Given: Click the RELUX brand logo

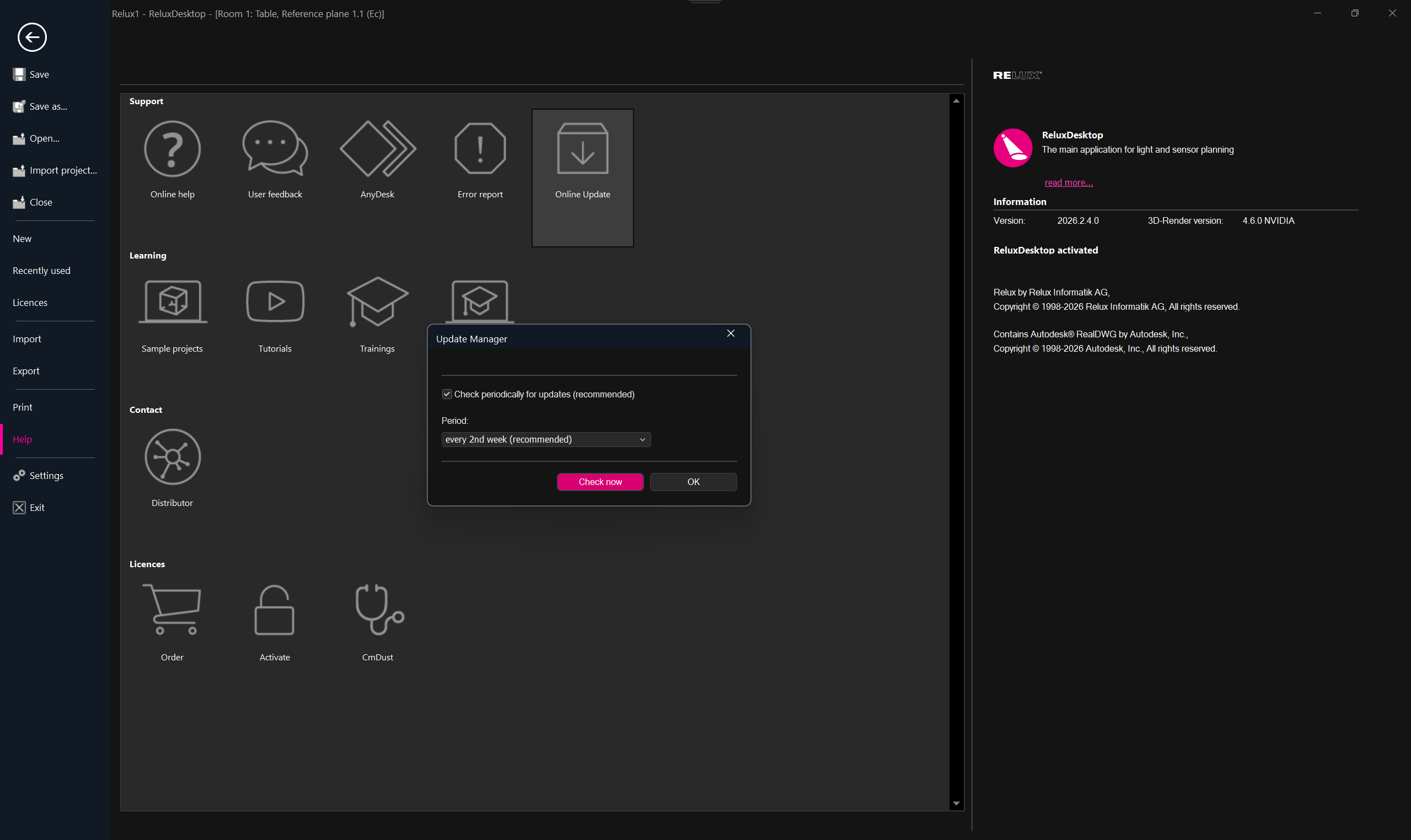Looking at the screenshot, I should pyautogui.click(x=1017, y=76).
